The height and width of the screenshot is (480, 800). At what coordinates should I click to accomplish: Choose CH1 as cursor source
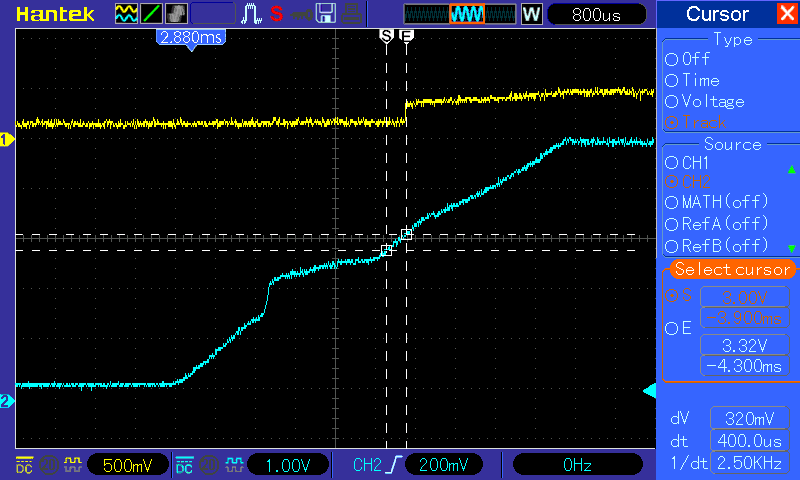[x=687, y=163]
